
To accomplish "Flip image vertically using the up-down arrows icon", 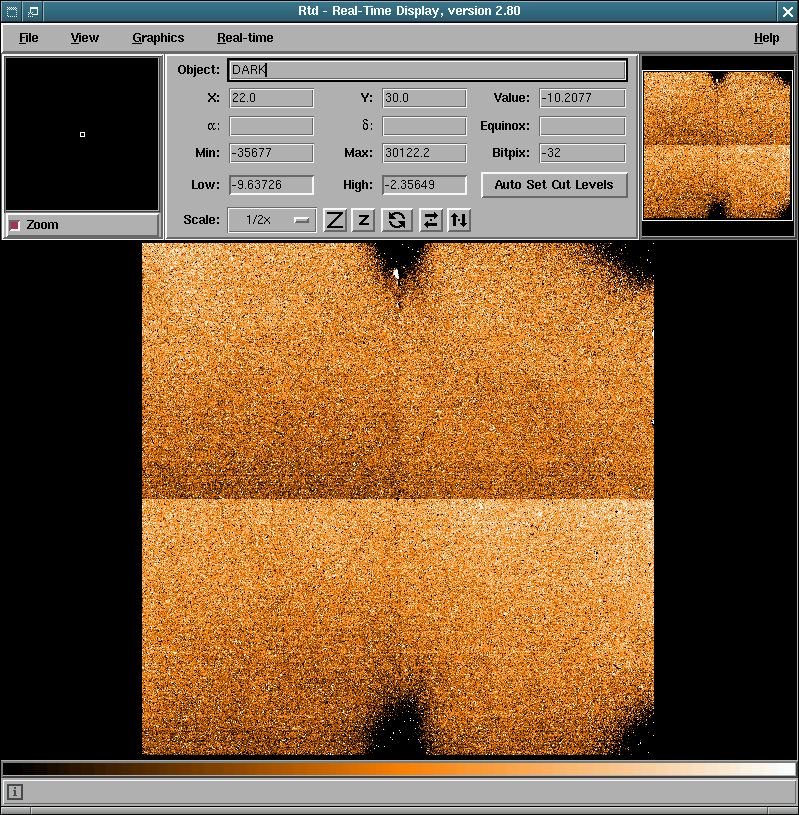I will click(459, 220).
